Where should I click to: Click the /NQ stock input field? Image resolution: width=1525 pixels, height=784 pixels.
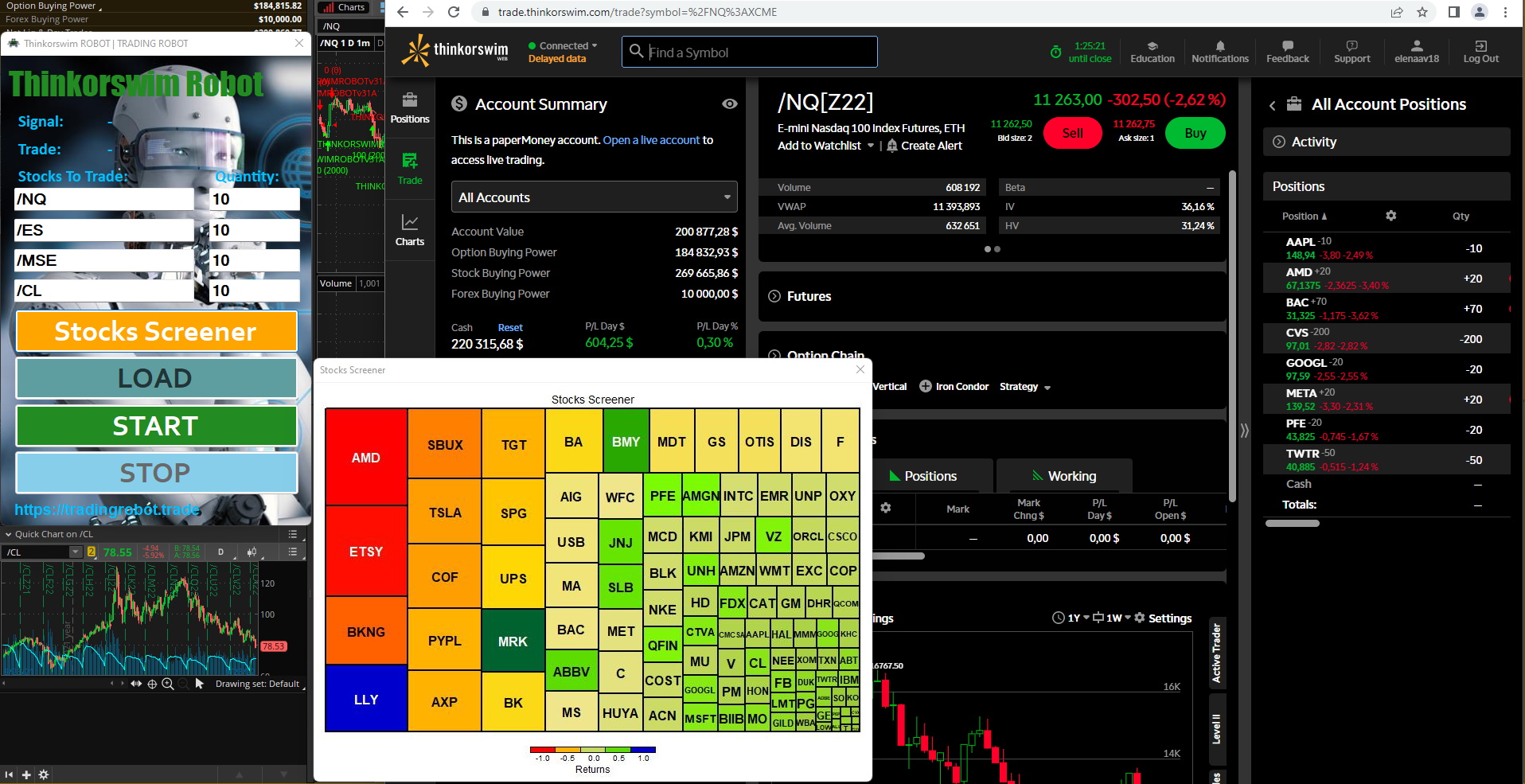pos(104,199)
